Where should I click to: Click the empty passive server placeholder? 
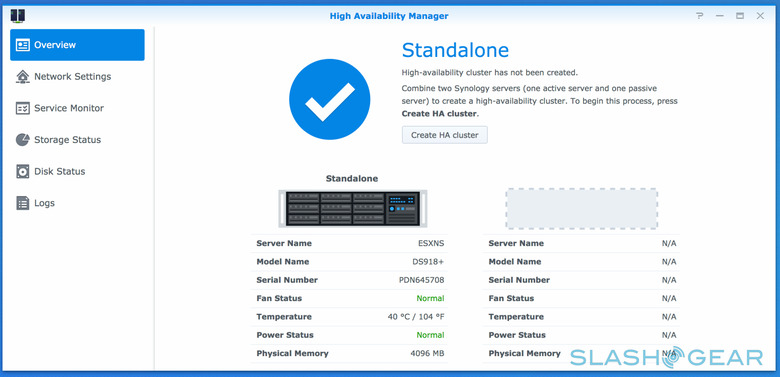[582, 208]
